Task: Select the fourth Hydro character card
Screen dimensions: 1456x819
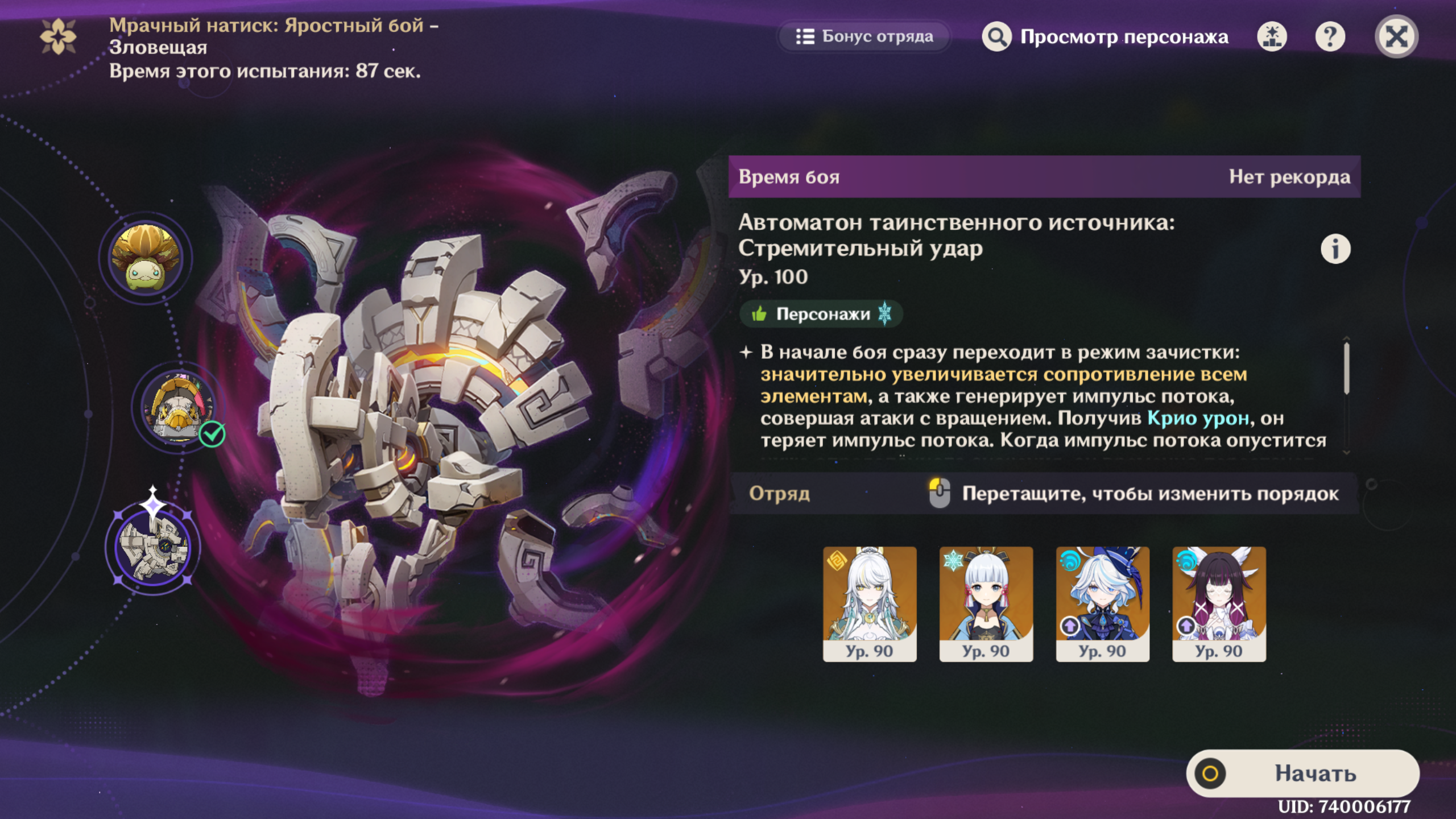Action: (1219, 604)
